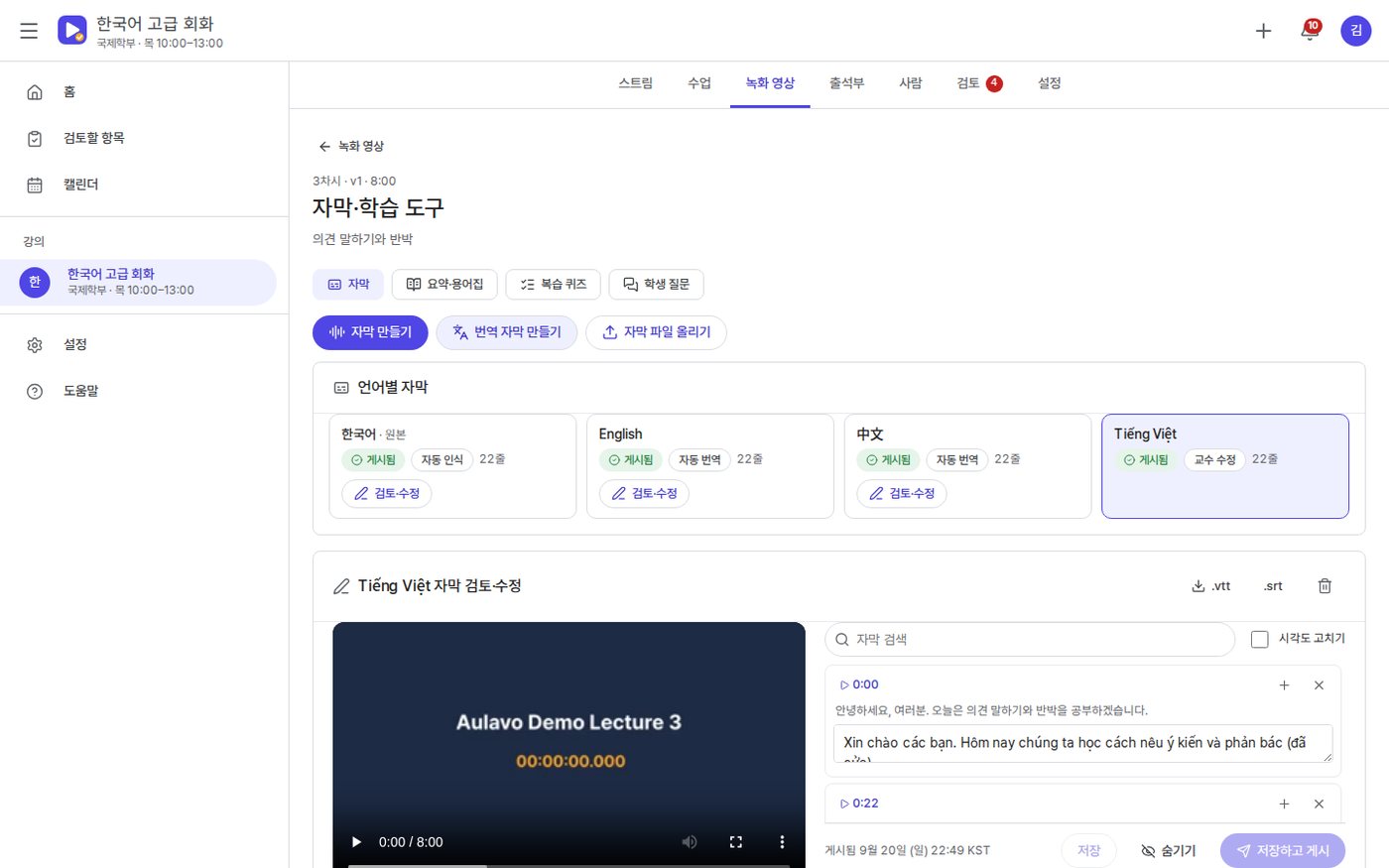Open the video player more options menu

pos(782,842)
